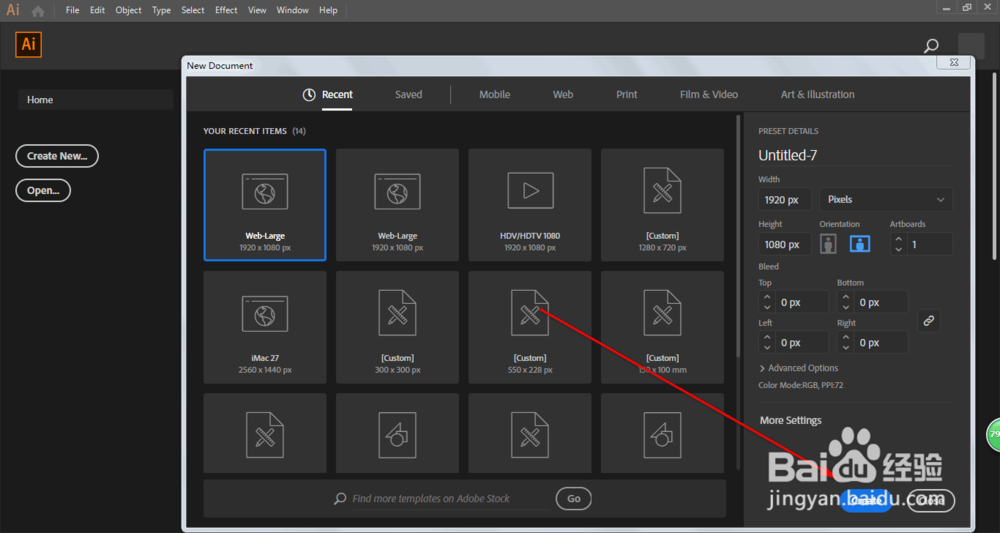The width and height of the screenshot is (1000, 533).
Task: Close the New Document dialog
Action: click(953, 62)
